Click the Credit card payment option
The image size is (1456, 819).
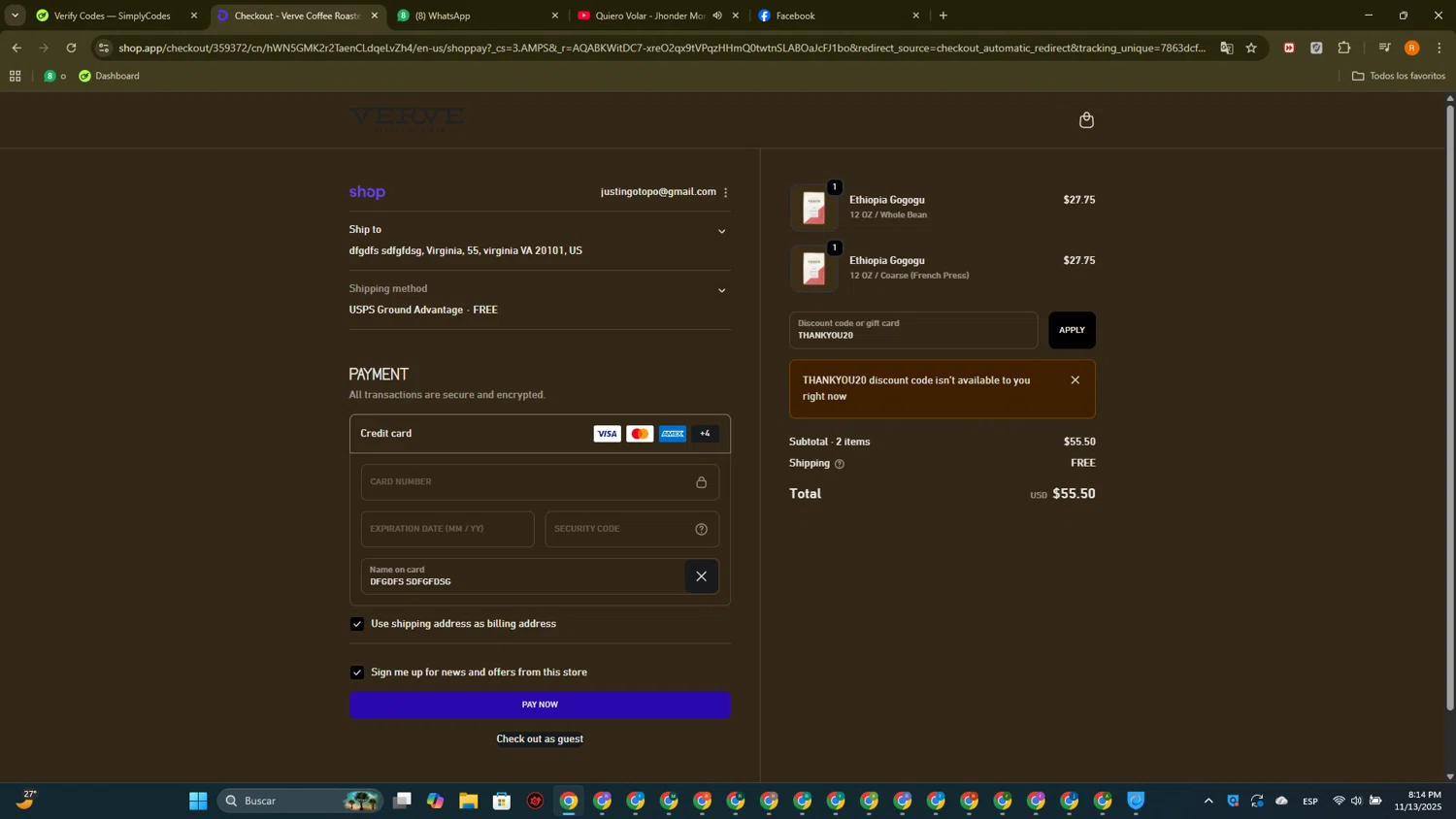540,434
